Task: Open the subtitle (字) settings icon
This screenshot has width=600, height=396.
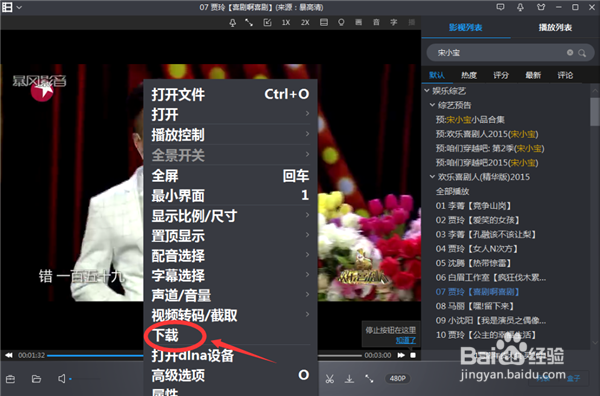Action: [x=394, y=23]
